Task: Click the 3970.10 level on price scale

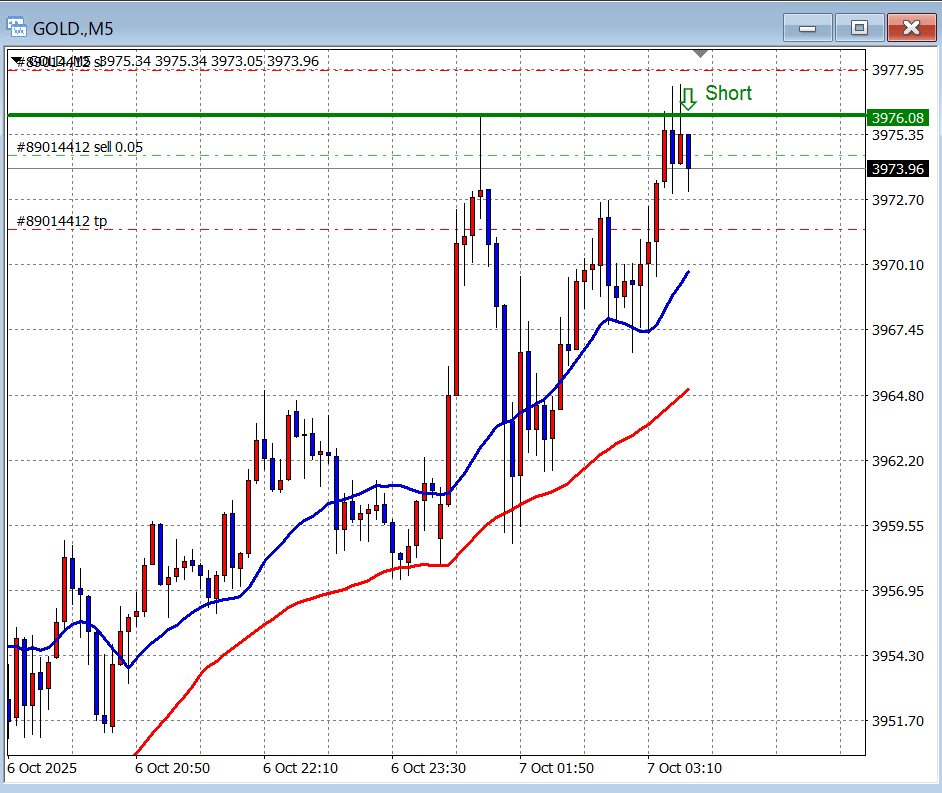Action: (x=897, y=265)
